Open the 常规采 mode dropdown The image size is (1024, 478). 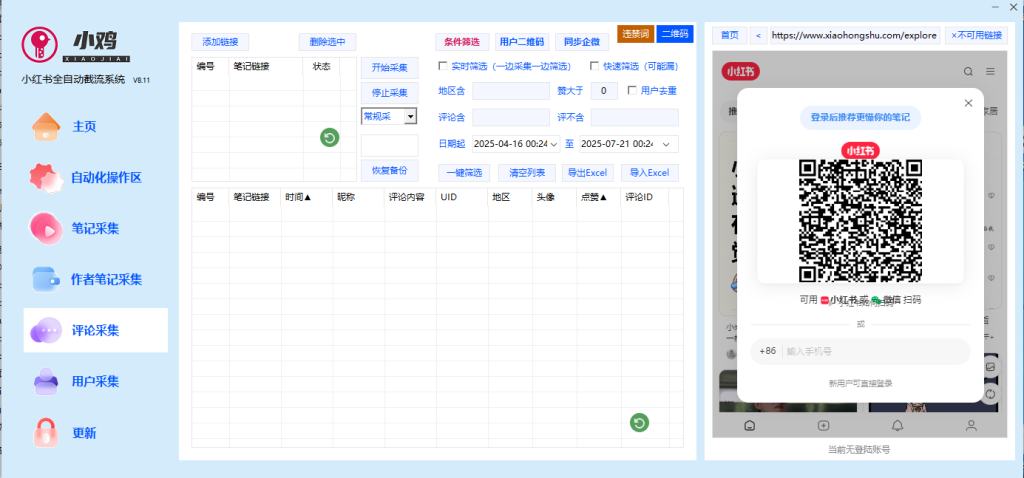coord(410,116)
